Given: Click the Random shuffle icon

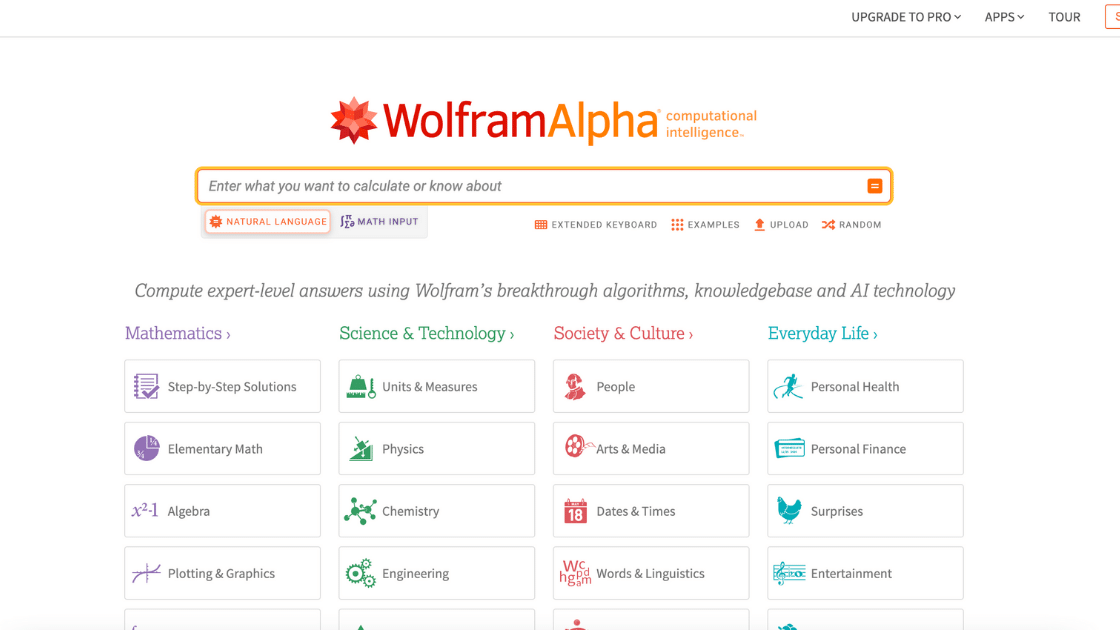Looking at the screenshot, I should point(828,225).
